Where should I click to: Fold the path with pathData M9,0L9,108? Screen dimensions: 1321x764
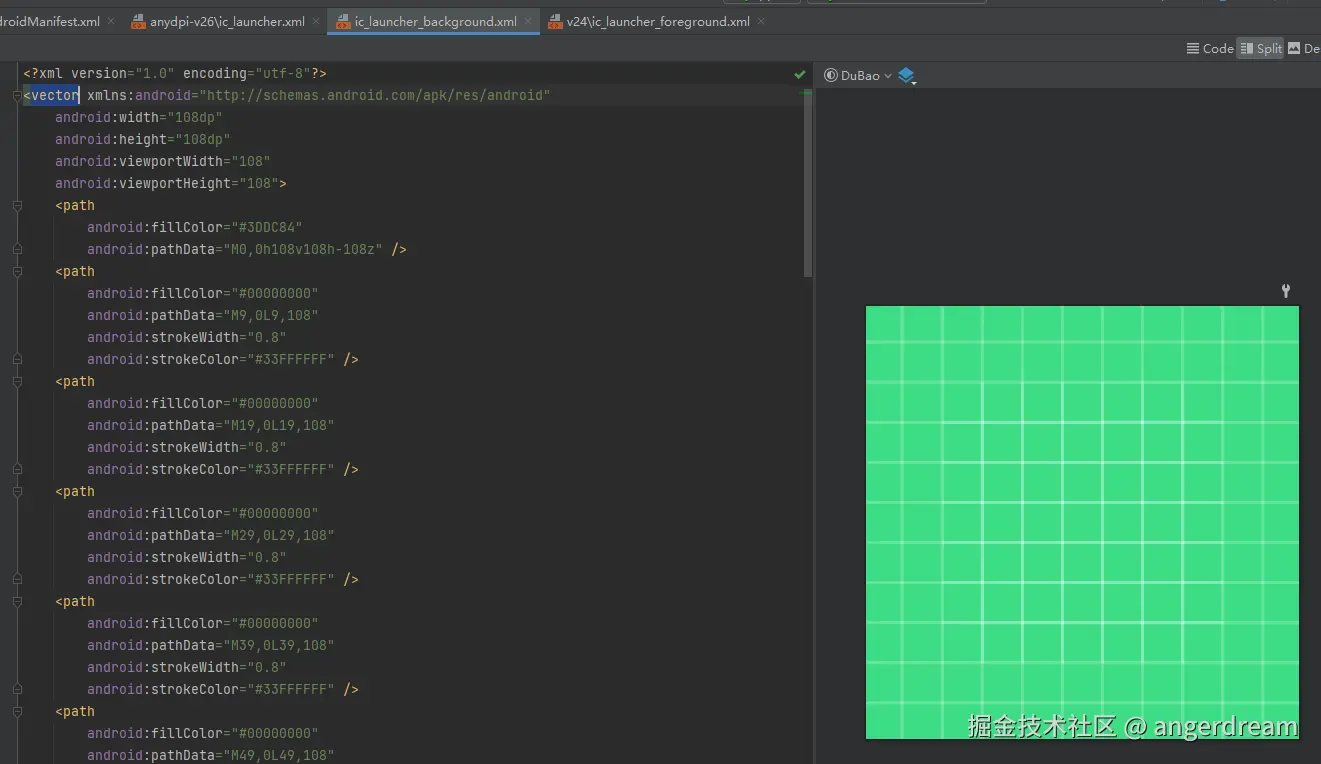17,272
